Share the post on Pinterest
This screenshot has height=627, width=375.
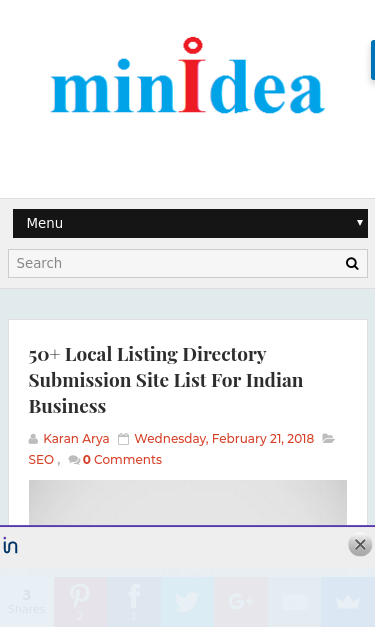tap(80, 602)
